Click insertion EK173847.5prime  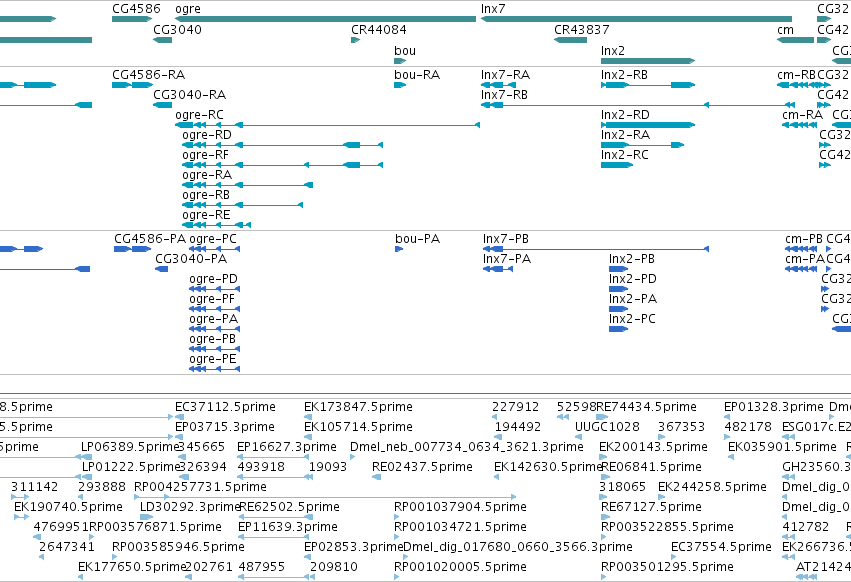coord(308,417)
